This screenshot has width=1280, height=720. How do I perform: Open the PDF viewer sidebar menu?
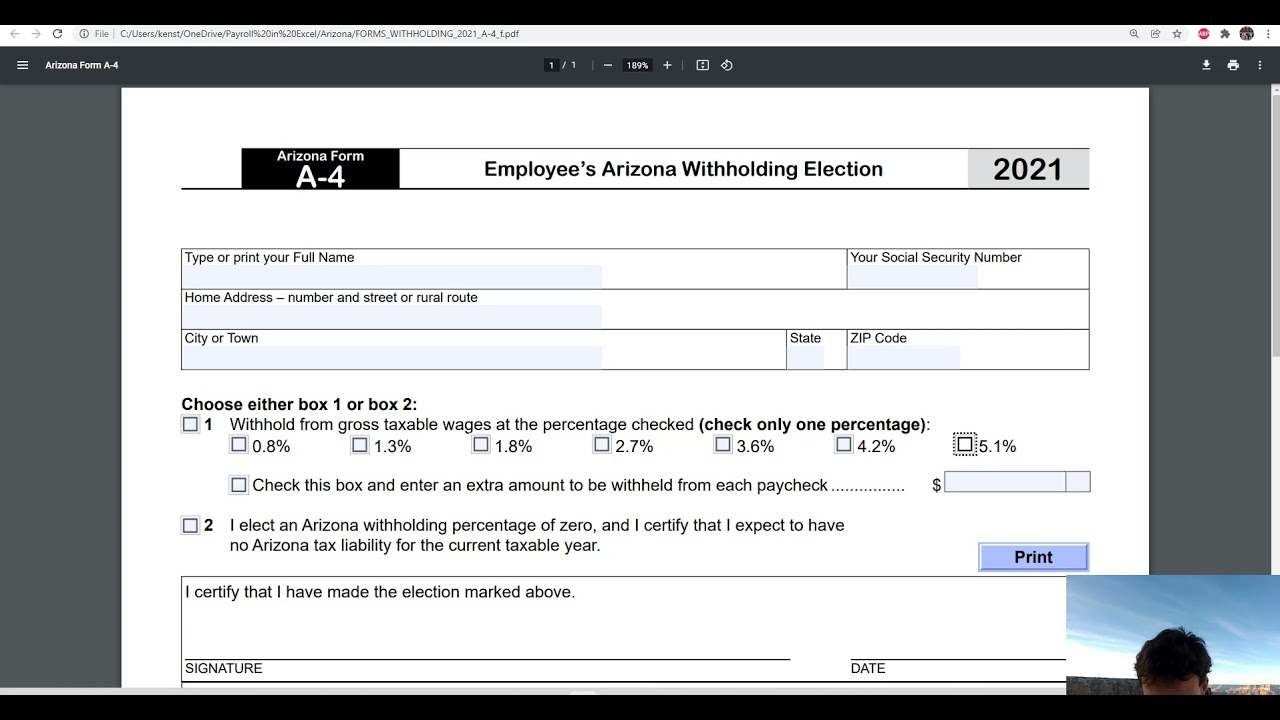(x=22, y=65)
